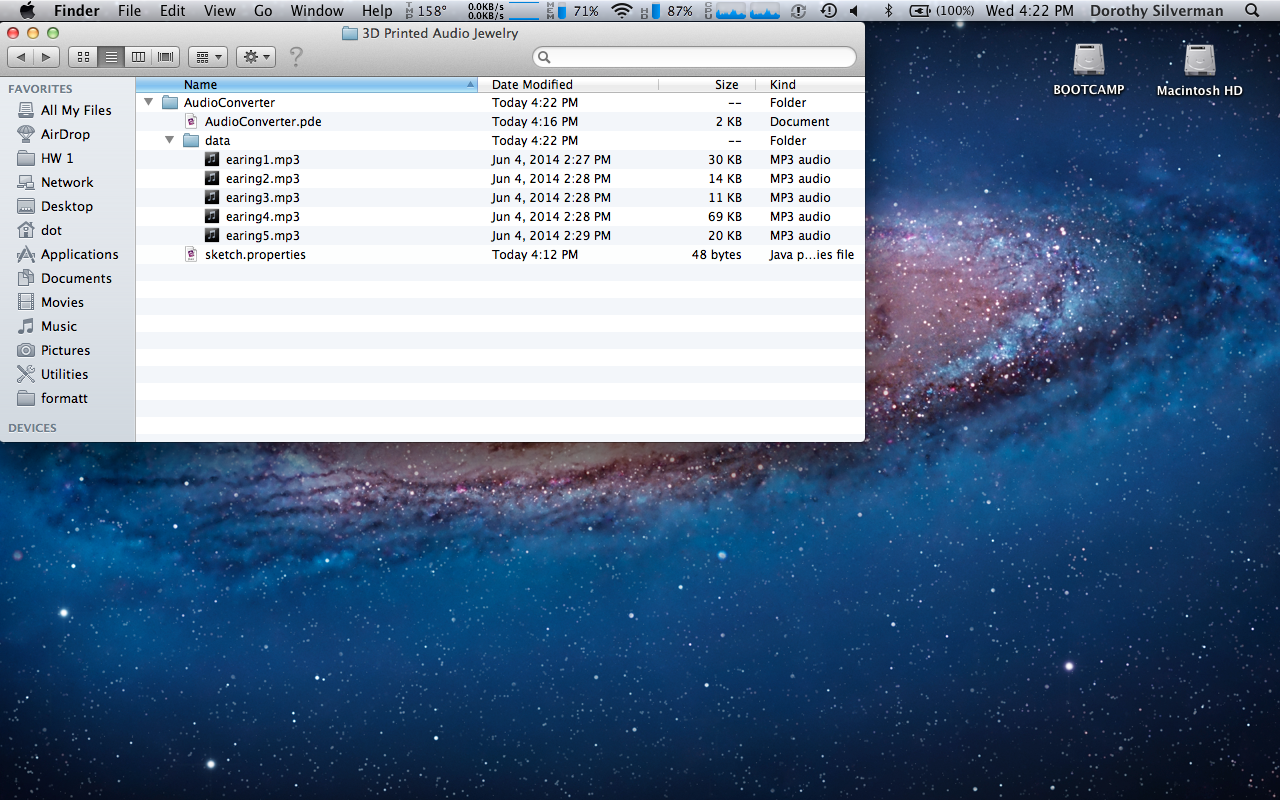Switch to column view
This screenshot has width=1280, height=800.
point(138,57)
